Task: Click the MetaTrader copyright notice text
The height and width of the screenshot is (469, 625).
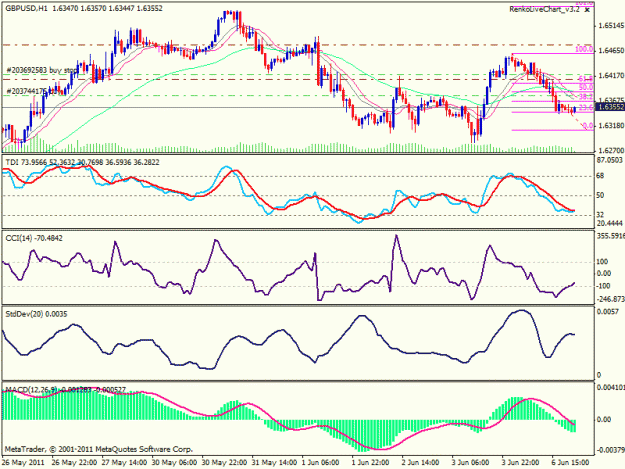Action: click(x=99, y=449)
